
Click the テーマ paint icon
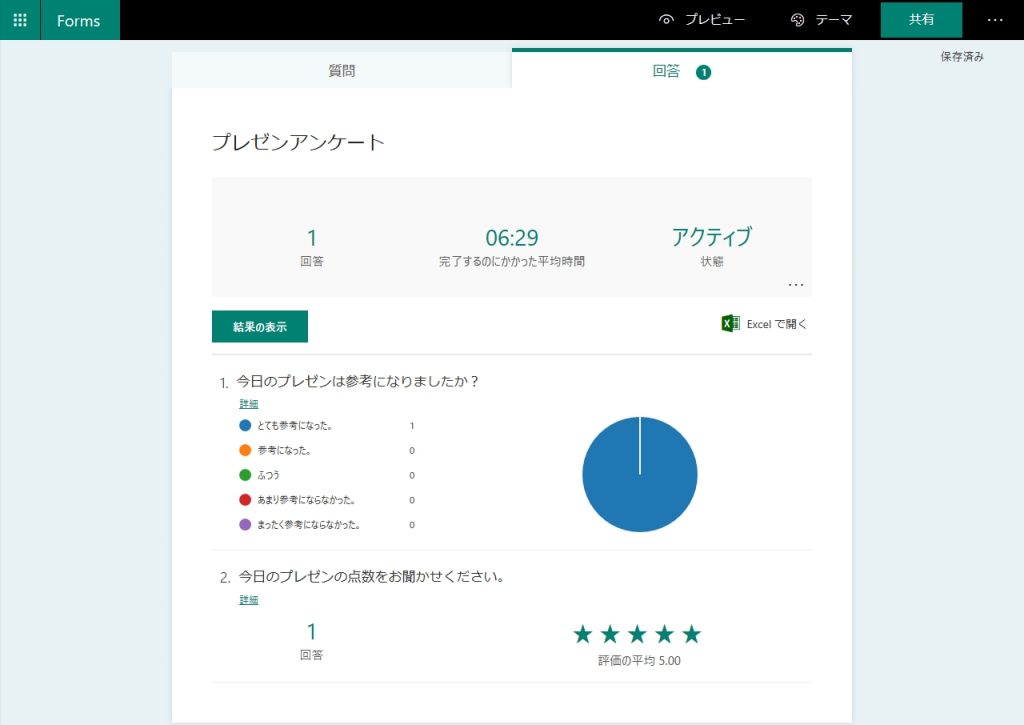pos(798,19)
